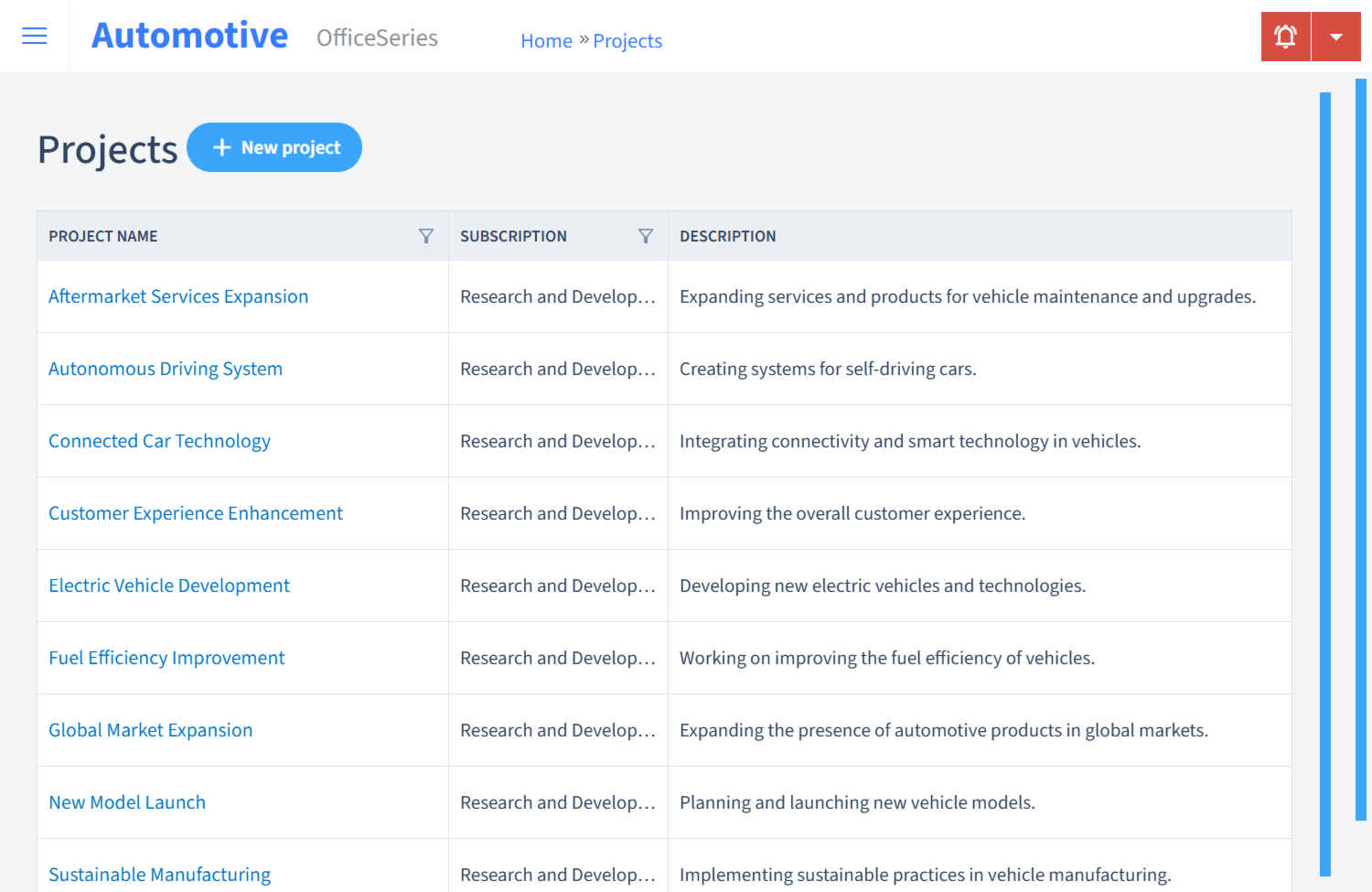
Task: Open the Sustainable Manufacturing project
Action: click(x=159, y=874)
